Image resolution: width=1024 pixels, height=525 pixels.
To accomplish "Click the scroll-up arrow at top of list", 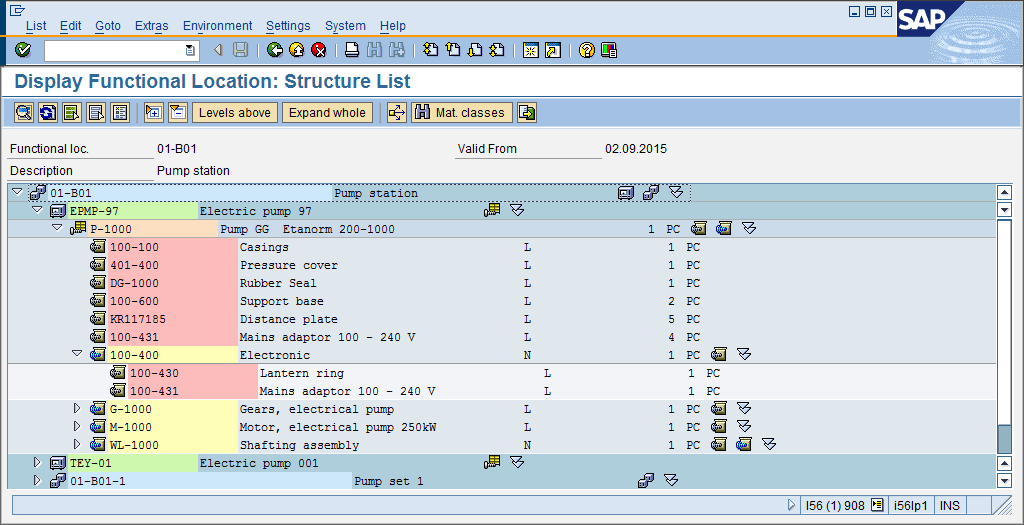I will click(1004, 193).
